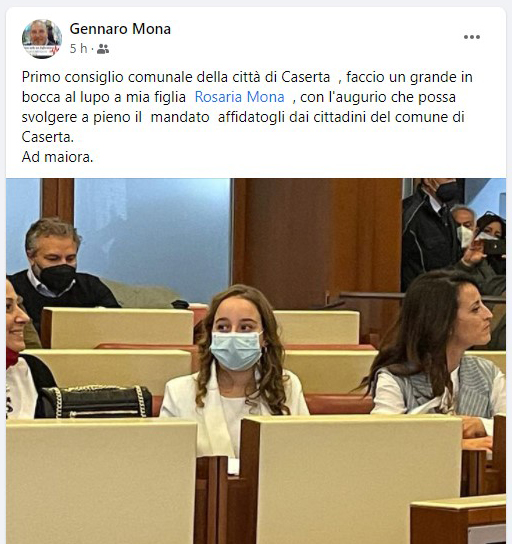Click Gennaro Mona's profile picture
Screen dimensions: 512x544
(x=42, y=39)
